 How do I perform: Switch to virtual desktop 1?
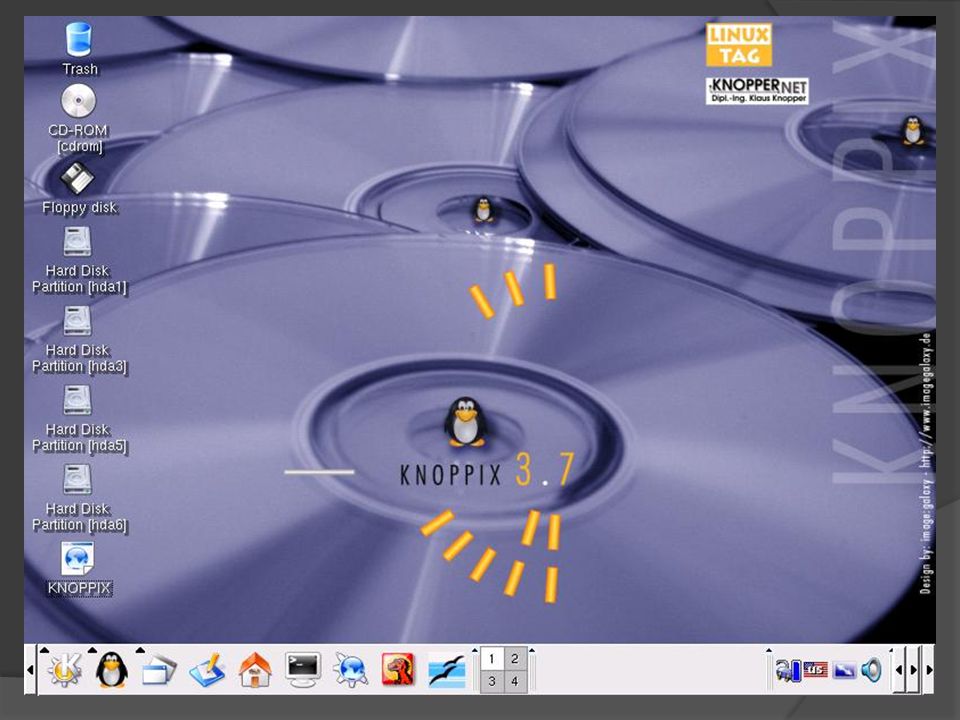[x=492, y=659]
